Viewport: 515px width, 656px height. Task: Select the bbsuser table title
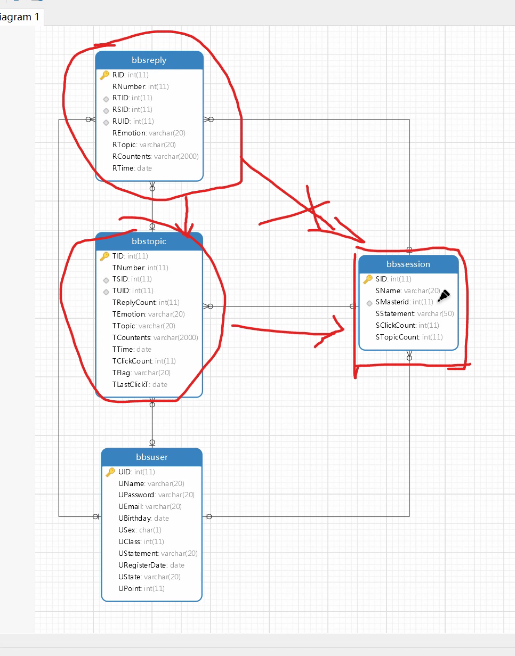(152, 457)
